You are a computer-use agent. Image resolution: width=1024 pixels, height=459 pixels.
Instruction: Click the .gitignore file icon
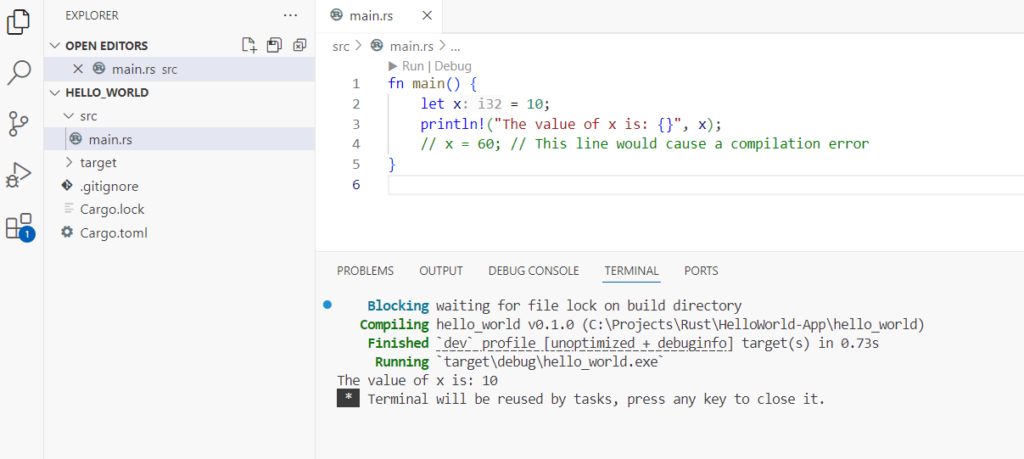pyautogui.click(x=67, y=186)
